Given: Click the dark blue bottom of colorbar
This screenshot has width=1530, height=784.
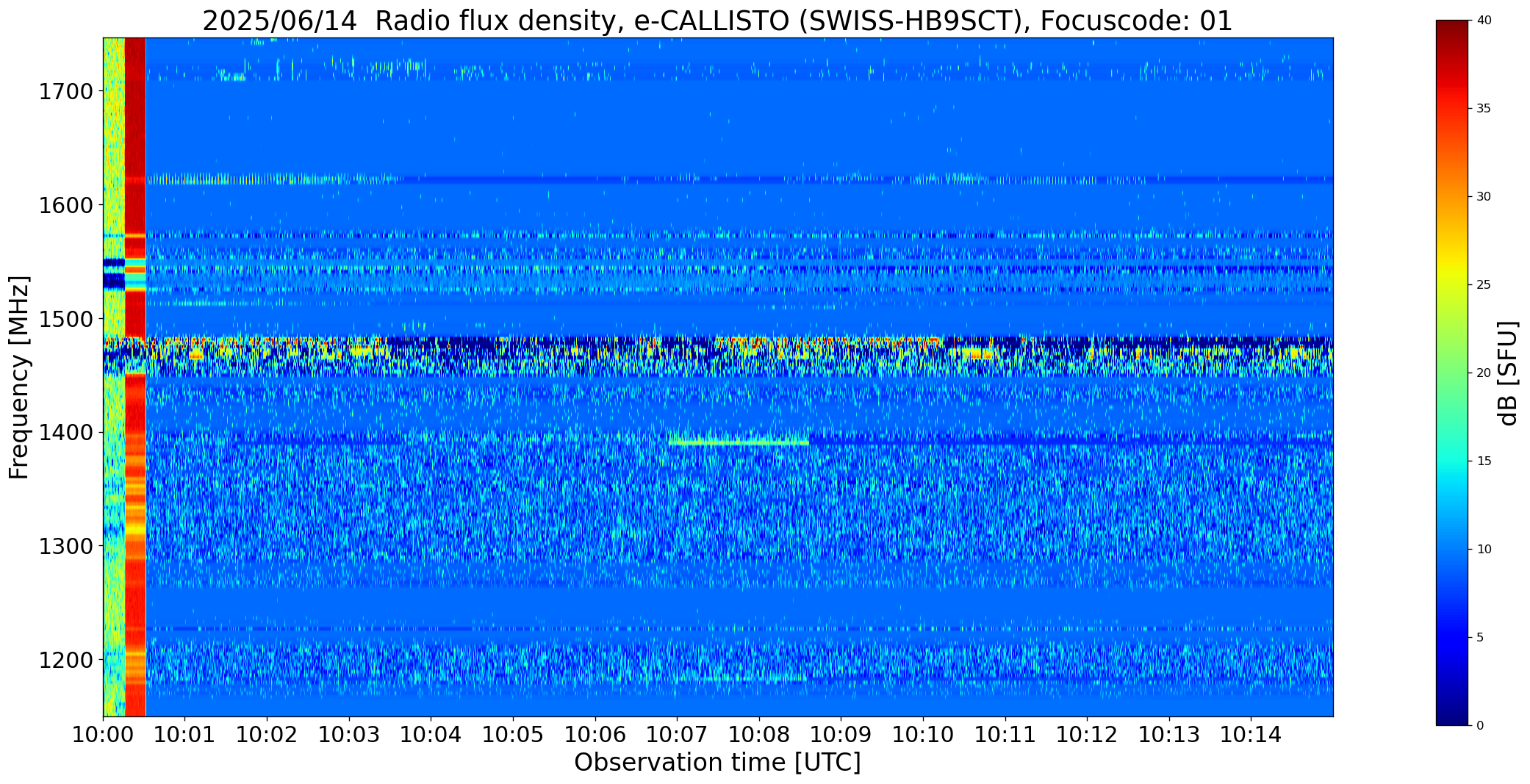Looking at the screenshot, I should (1453, 716).
